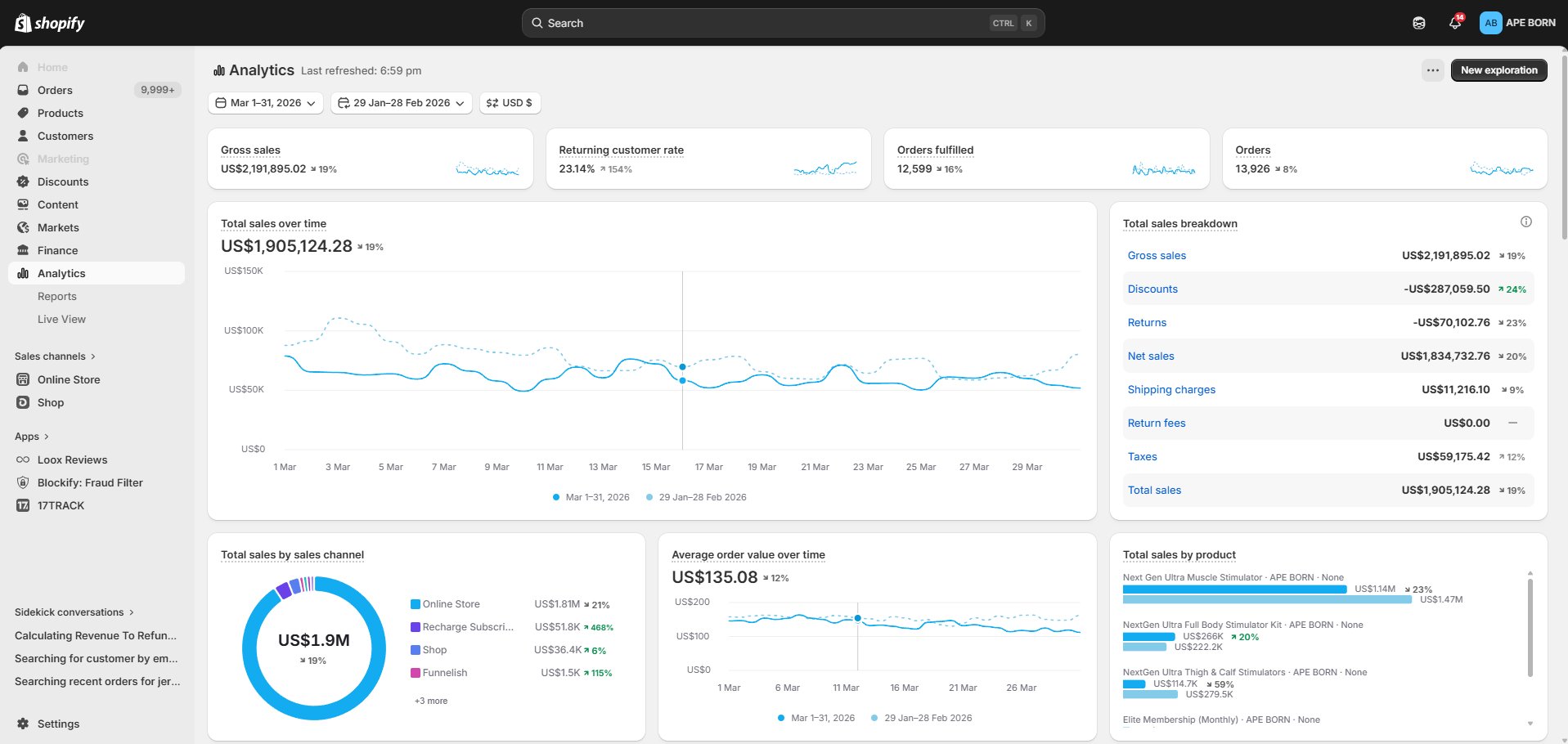Screen dimensions: 1568x744
Task: Click the Orders inbox icon
Action: (x=23, y=90)
